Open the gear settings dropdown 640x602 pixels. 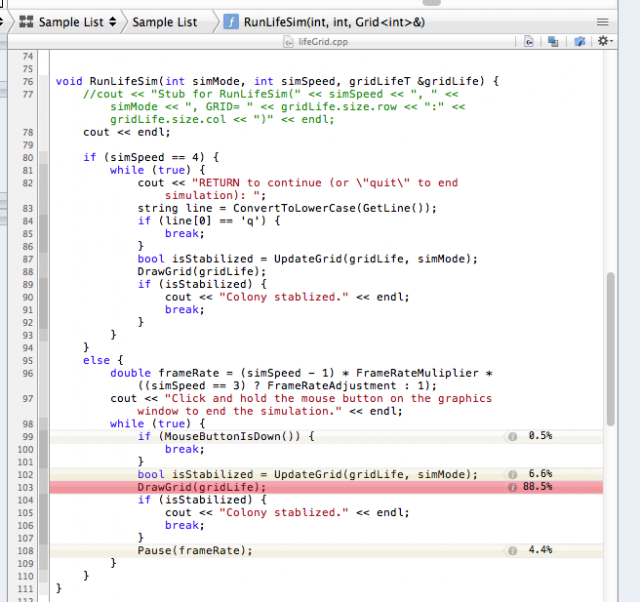coord(605,41)
